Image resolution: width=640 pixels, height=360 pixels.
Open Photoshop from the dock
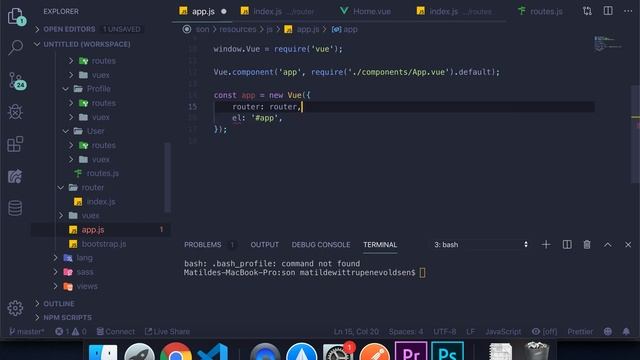tap(448, 351)
